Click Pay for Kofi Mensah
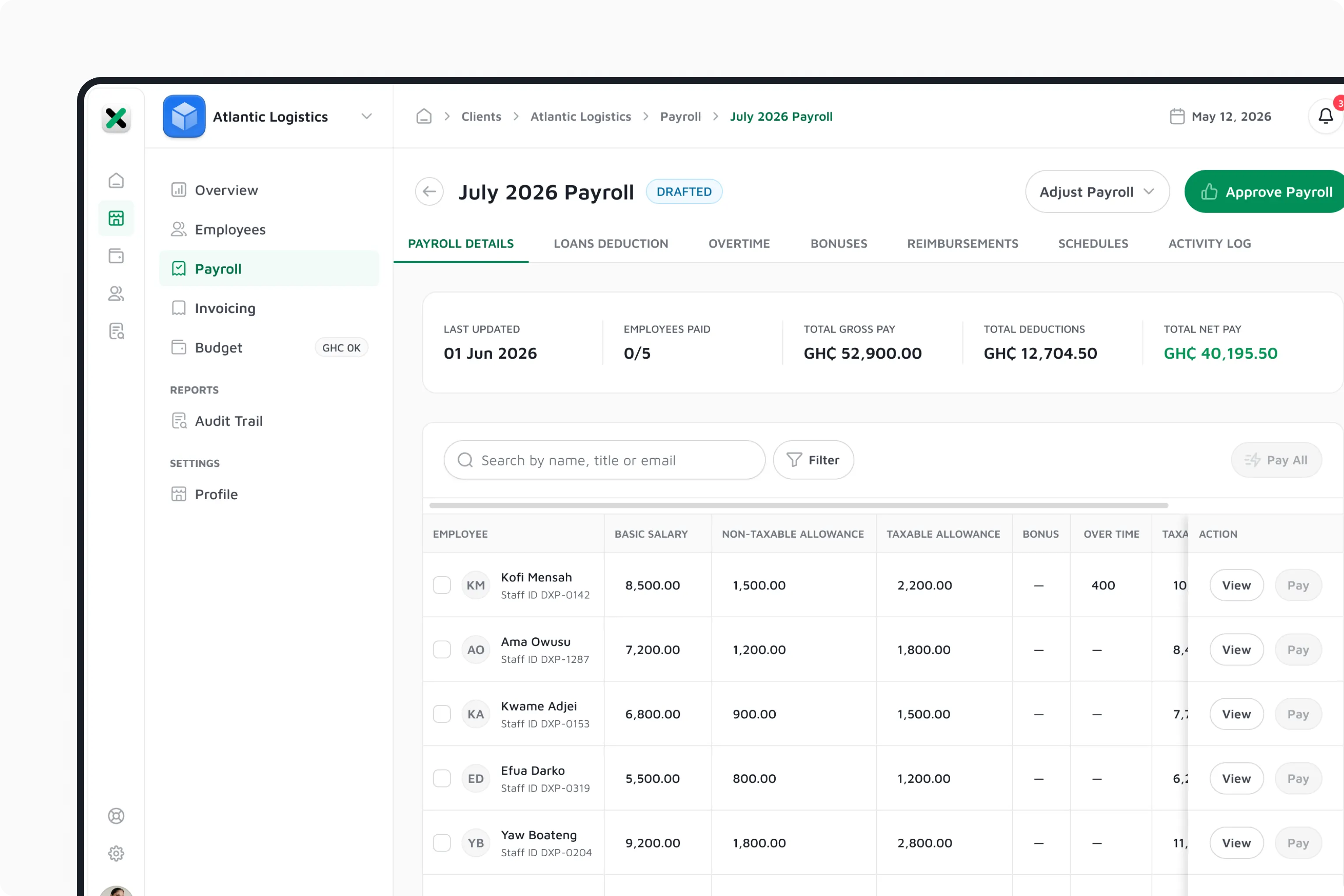The image size is (1344, 896). pyautogui.click(x=1298, y=585)
